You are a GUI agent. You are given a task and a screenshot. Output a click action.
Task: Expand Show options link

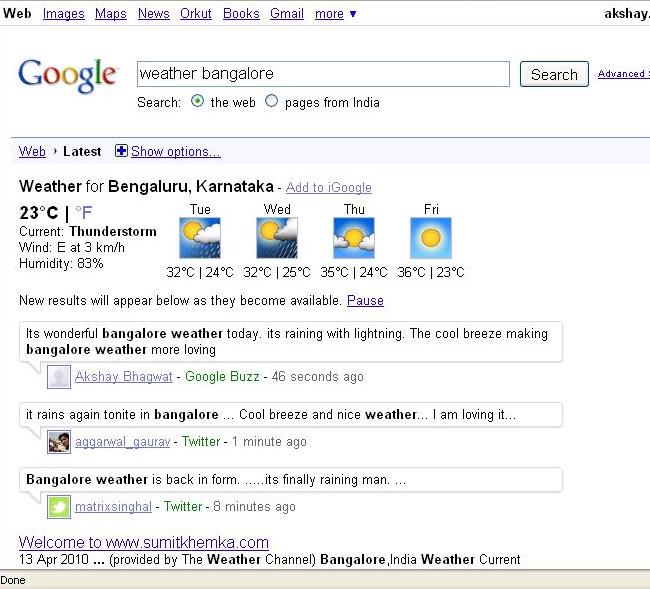point(176,152)
